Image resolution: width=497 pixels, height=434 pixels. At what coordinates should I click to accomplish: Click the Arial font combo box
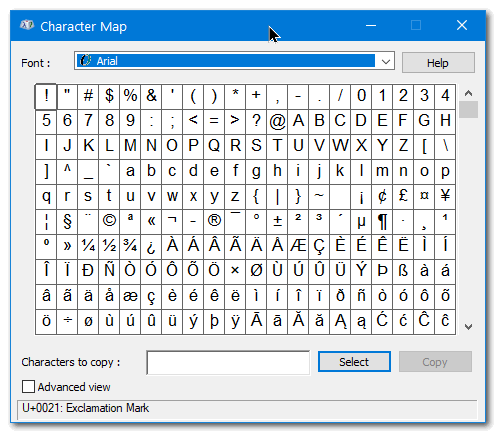[x=234, y=61]
